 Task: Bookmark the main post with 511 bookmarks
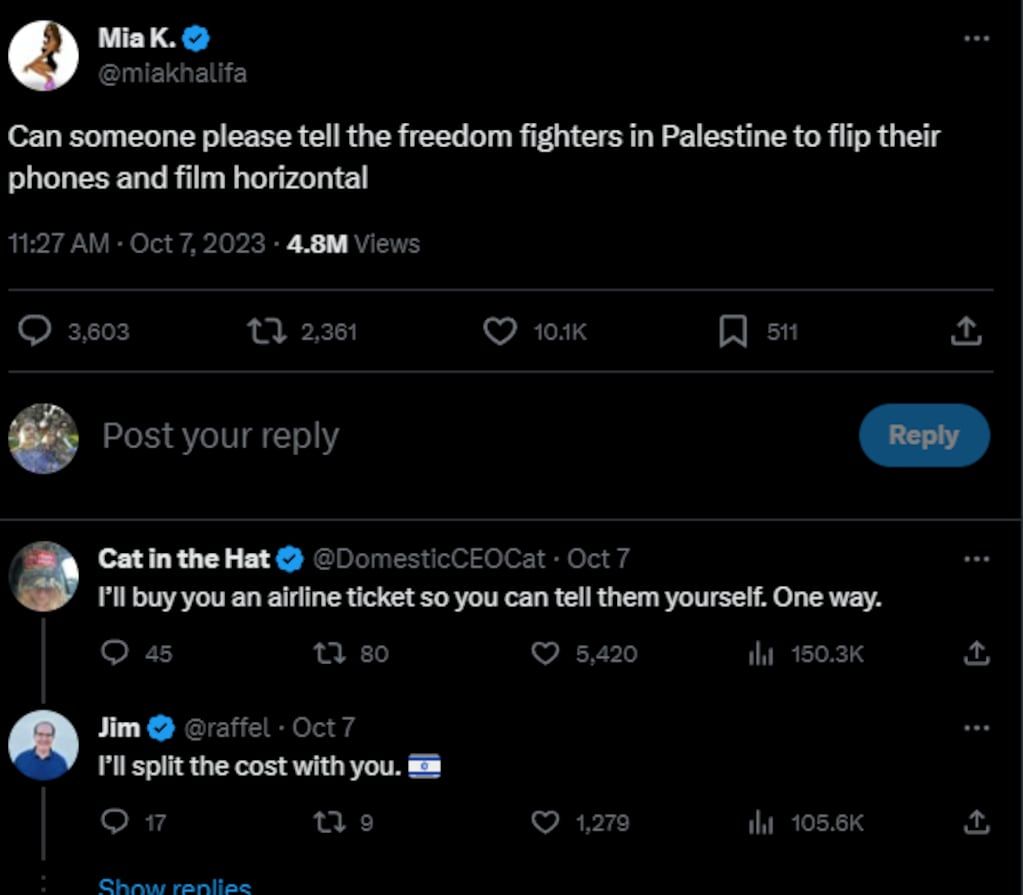(x=733, y=331)
